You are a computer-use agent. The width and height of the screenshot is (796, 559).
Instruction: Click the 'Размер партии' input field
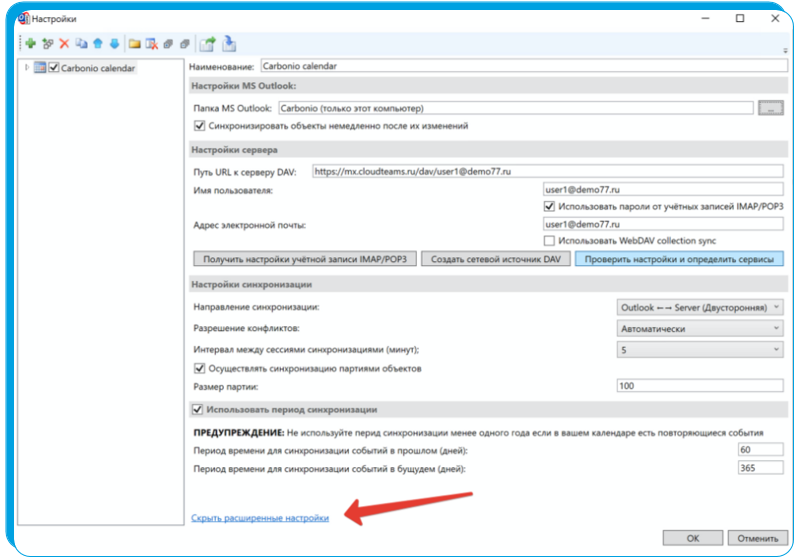point(700,386)
